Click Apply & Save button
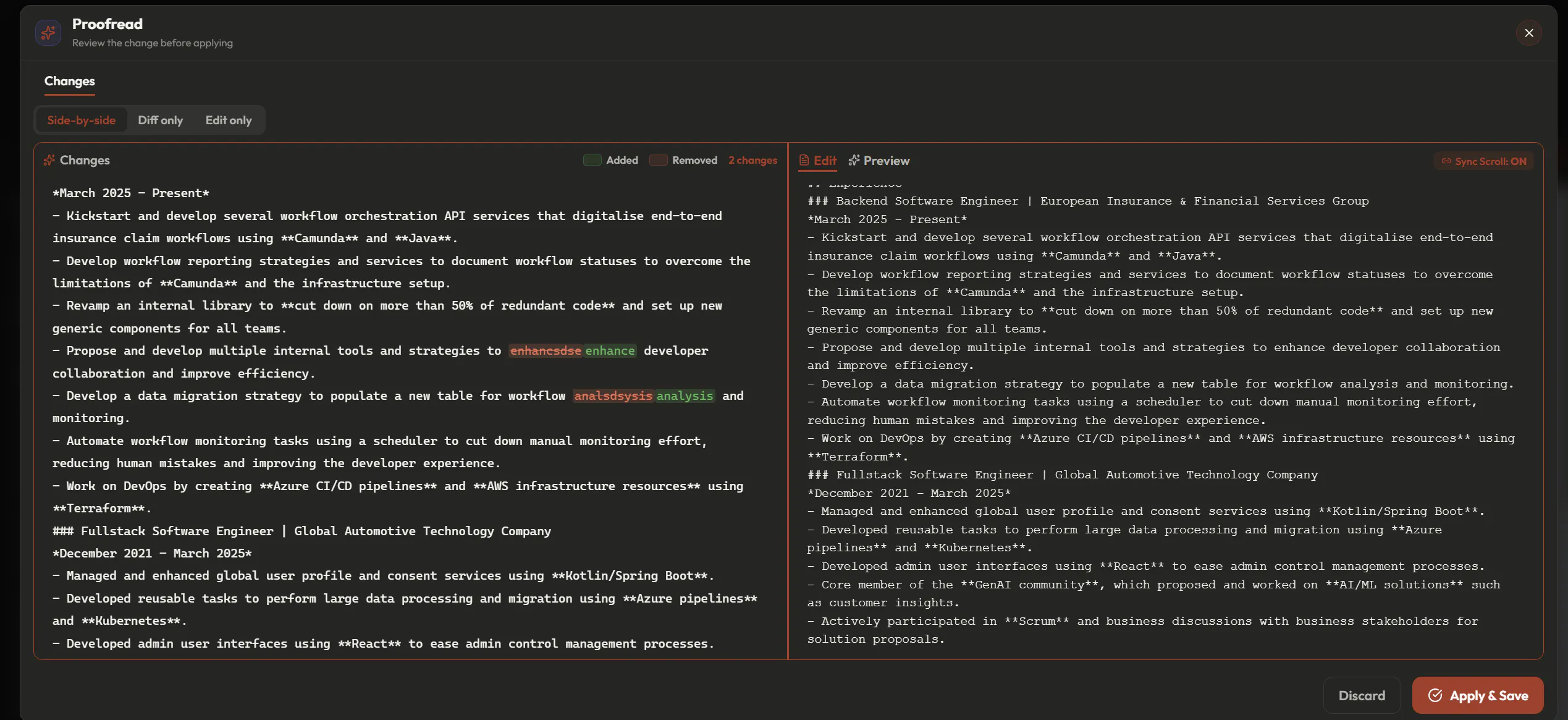1568x720 pixels. (x=1478, y=695)
